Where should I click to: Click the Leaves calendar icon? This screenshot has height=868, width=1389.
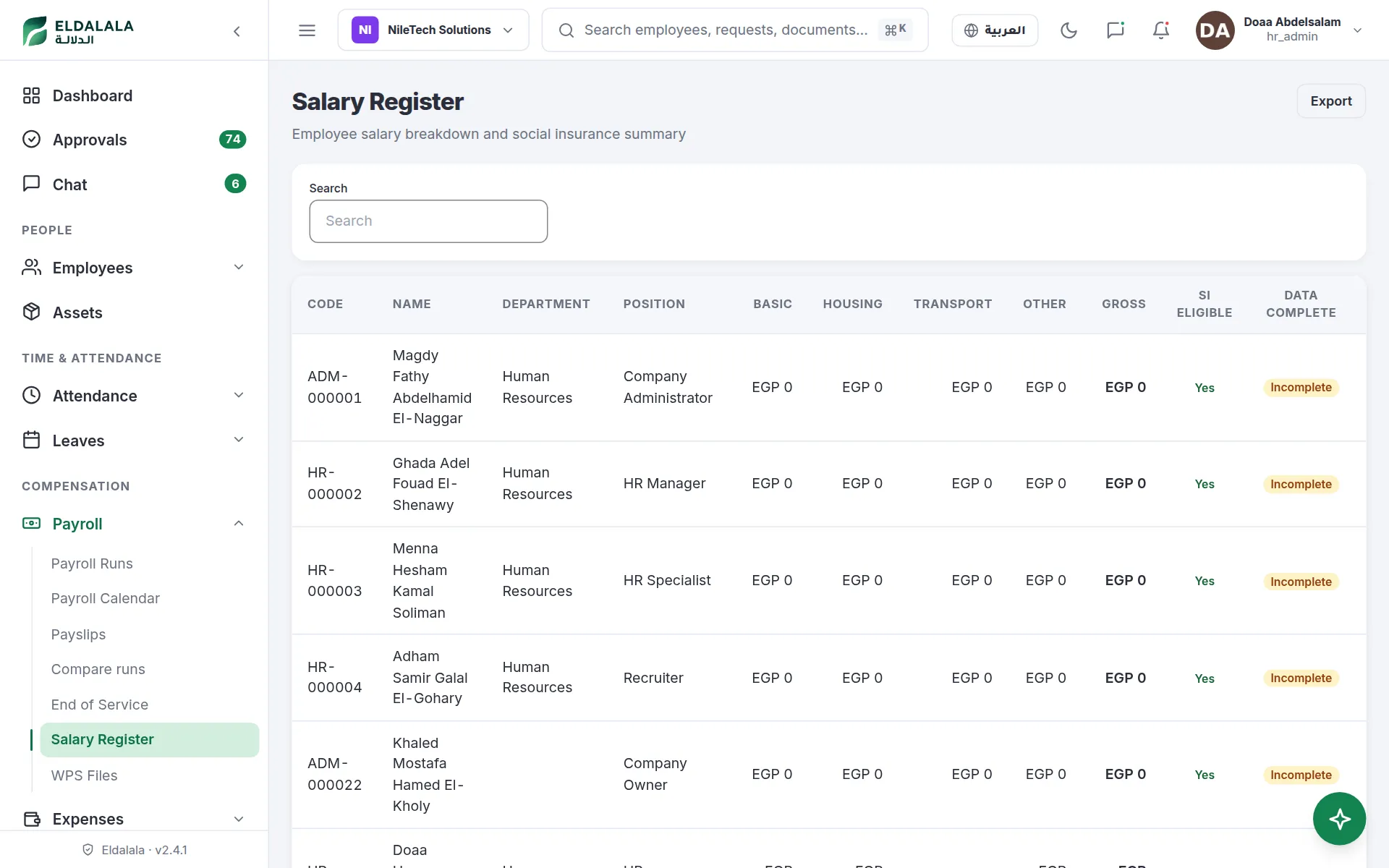tap(31, 440)
